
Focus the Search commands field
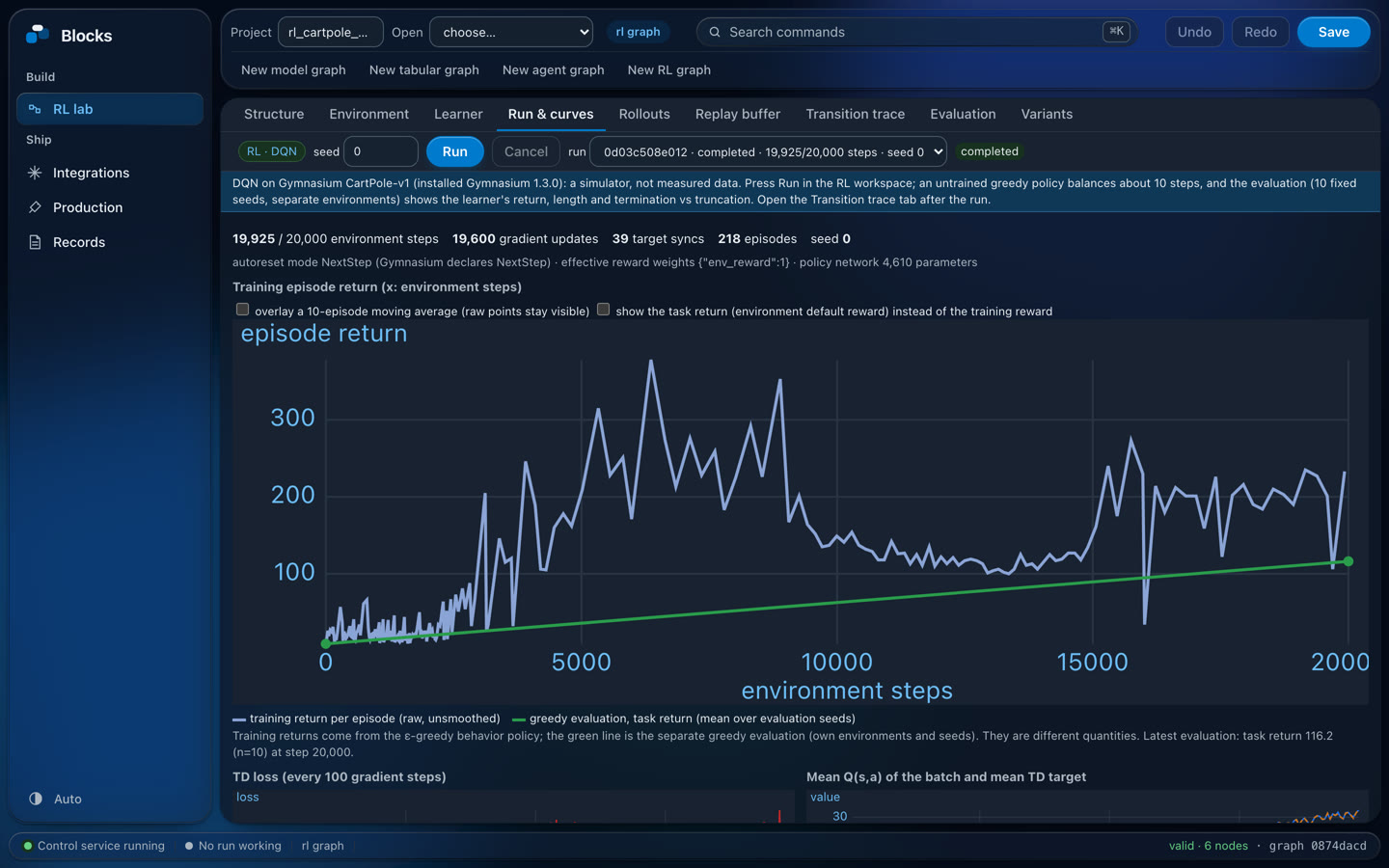coord(914,32)
